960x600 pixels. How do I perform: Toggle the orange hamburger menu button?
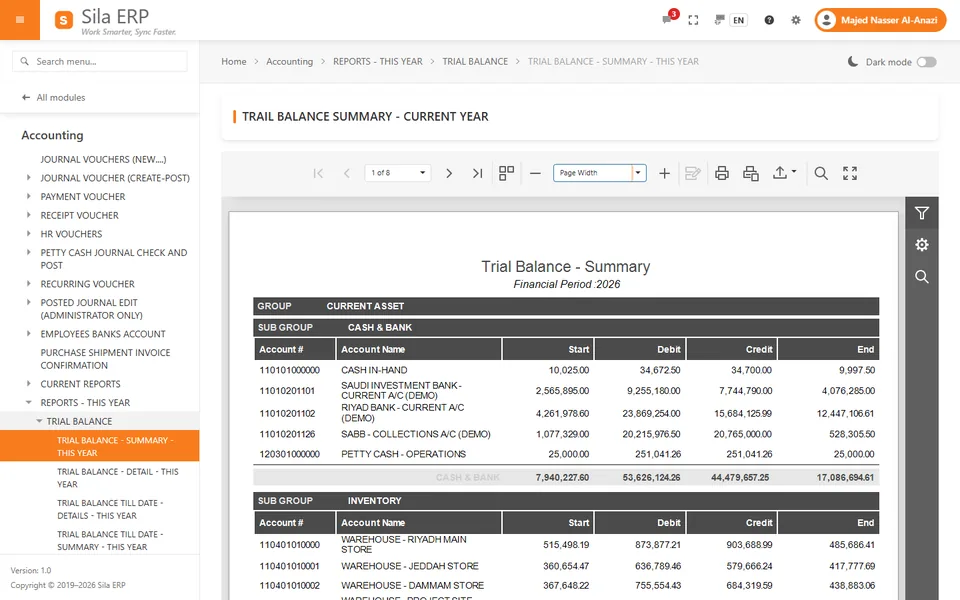(x=20, y=20)
